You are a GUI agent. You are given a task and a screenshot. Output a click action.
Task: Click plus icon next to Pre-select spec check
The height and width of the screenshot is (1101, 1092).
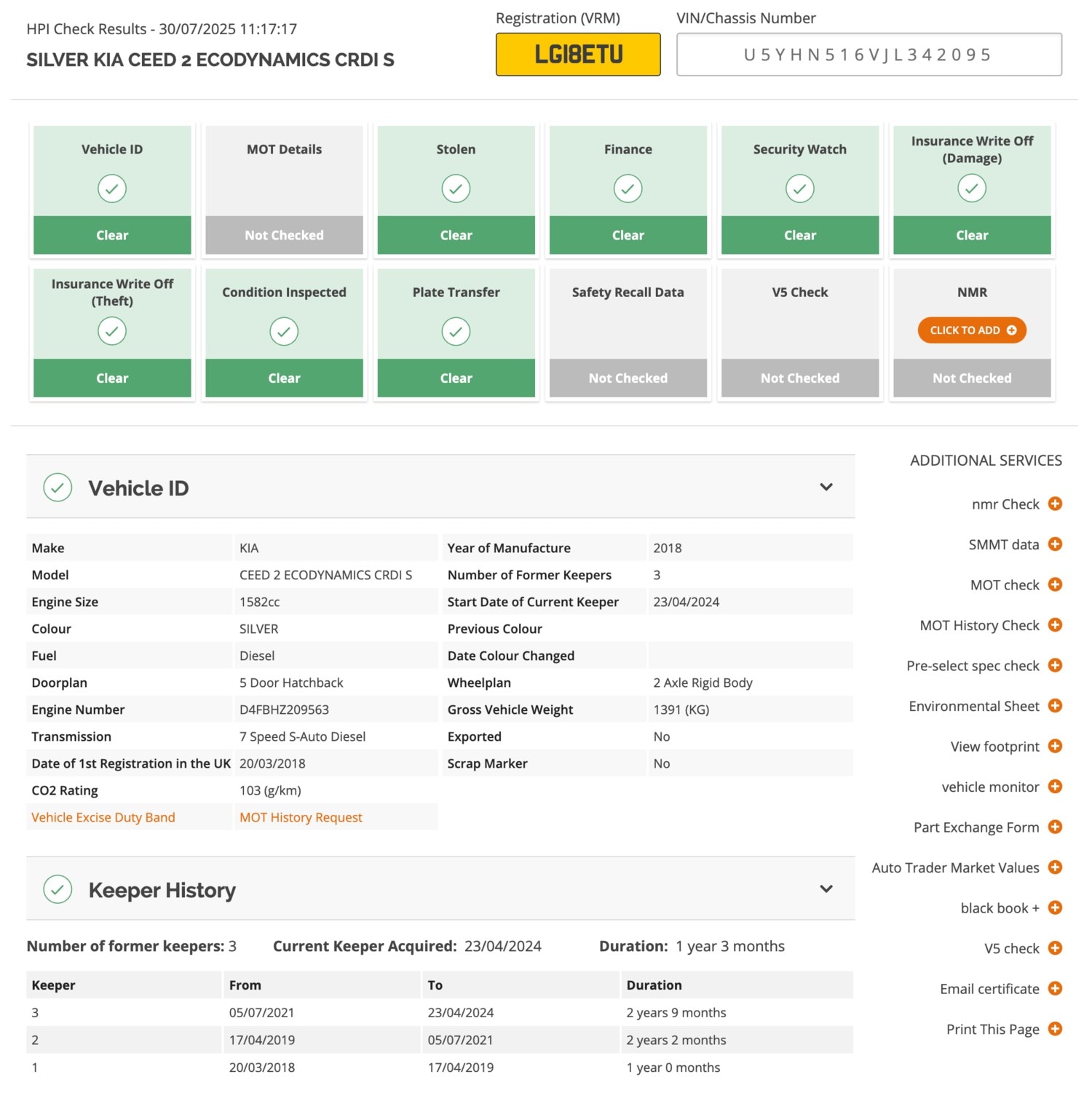1055,665
